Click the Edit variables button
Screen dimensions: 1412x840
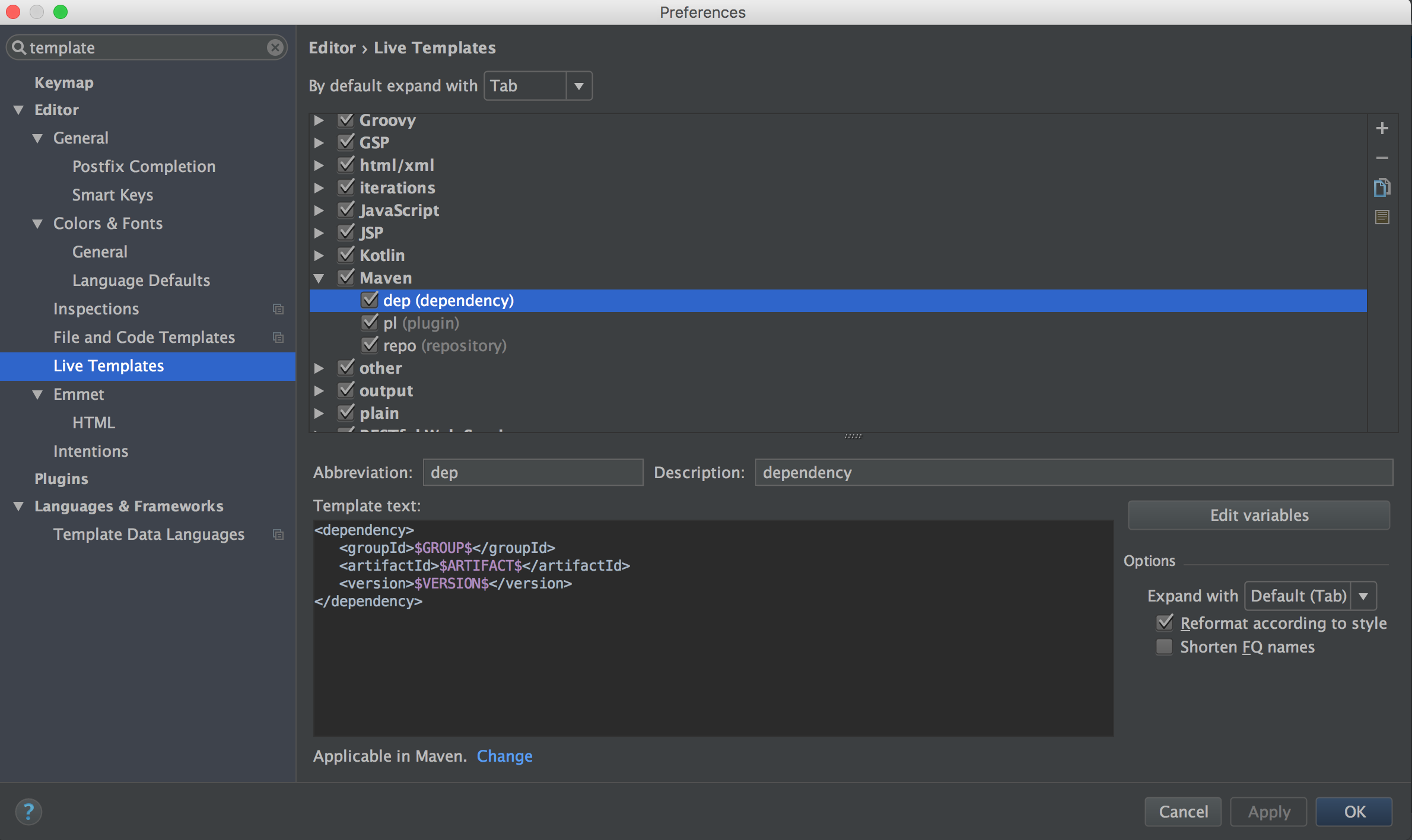(1258, 515)
